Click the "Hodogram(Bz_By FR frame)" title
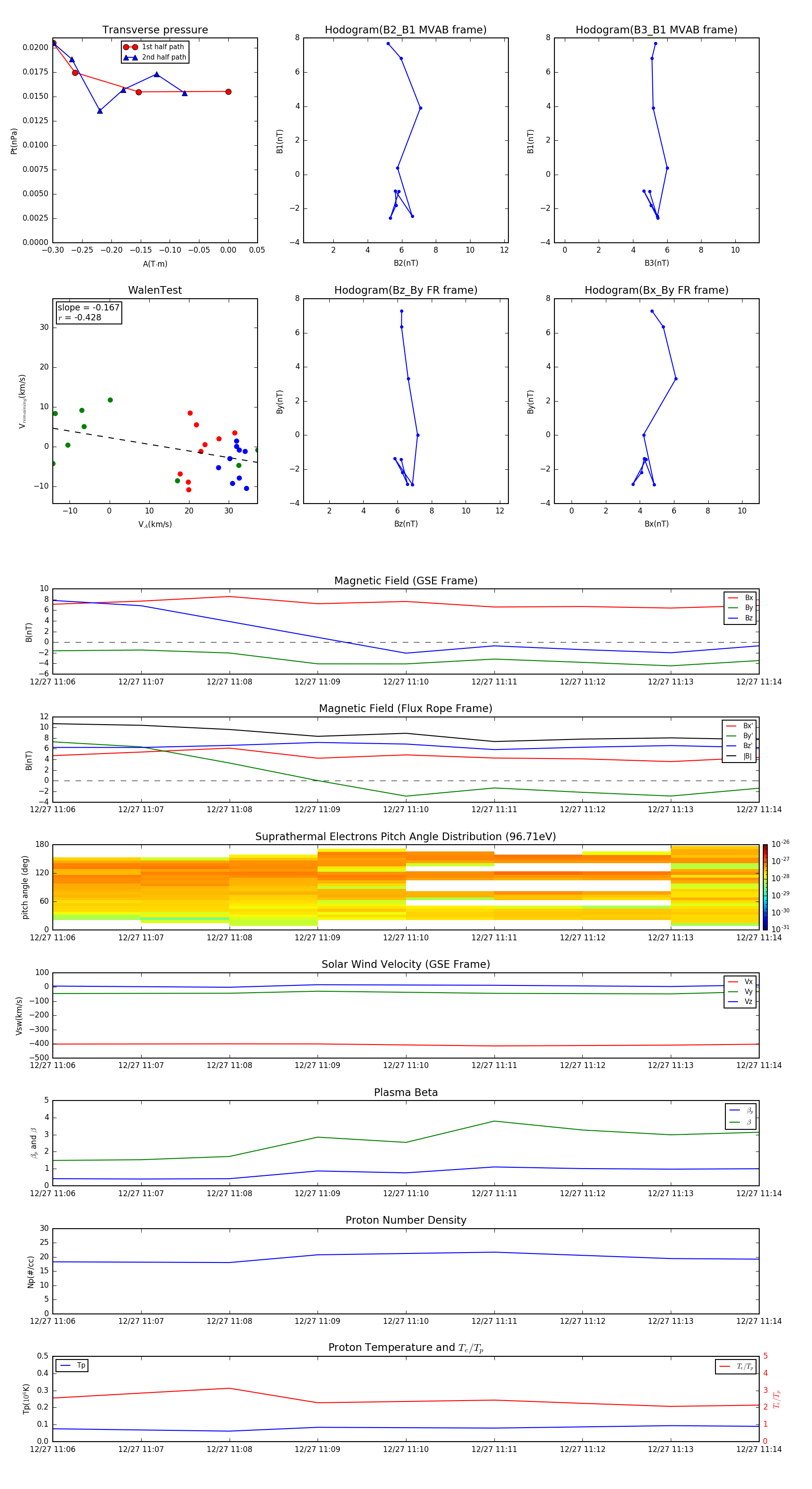 [406, 290]
